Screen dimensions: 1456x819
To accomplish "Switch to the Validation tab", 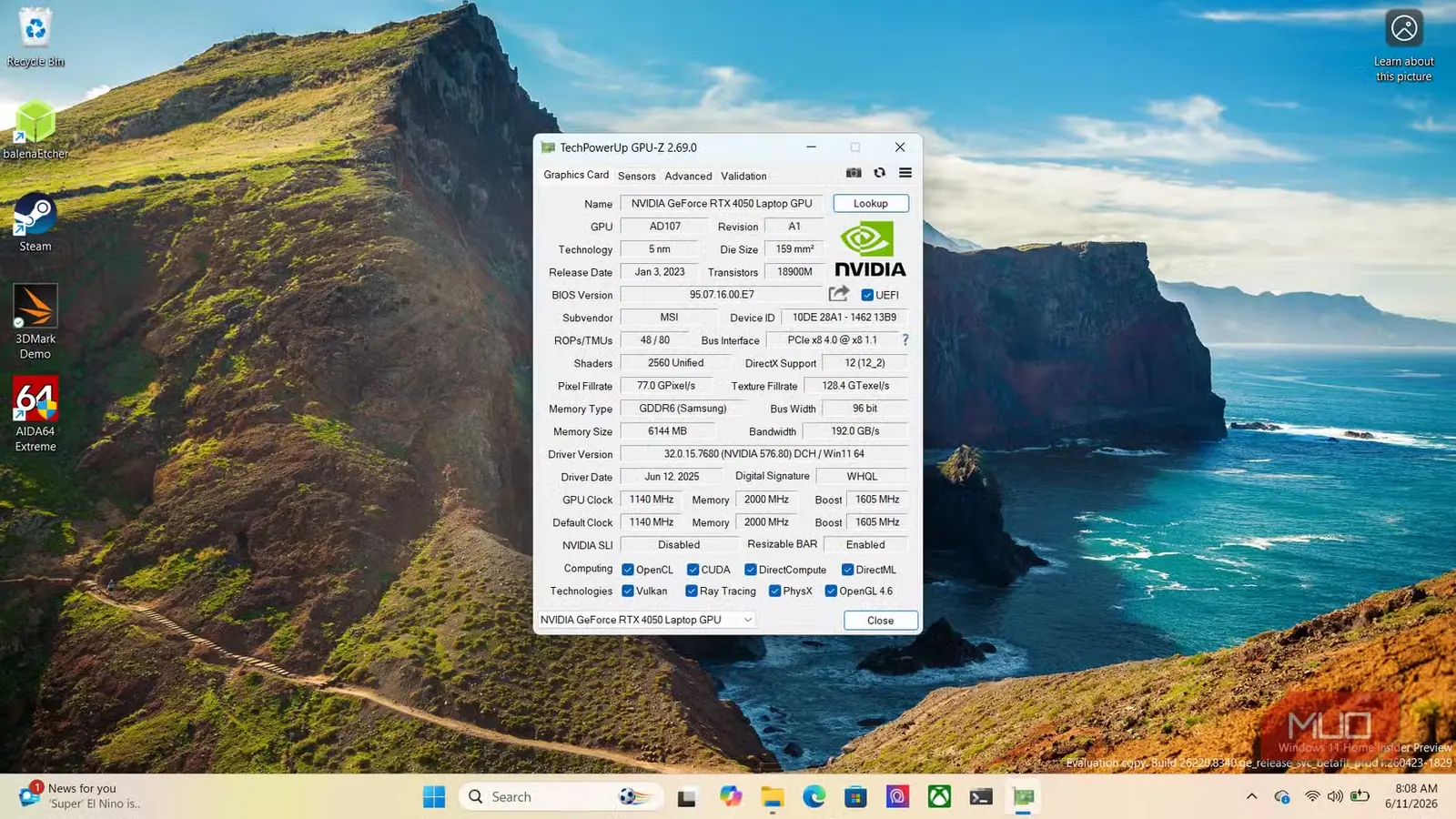I will click(743, 176).
